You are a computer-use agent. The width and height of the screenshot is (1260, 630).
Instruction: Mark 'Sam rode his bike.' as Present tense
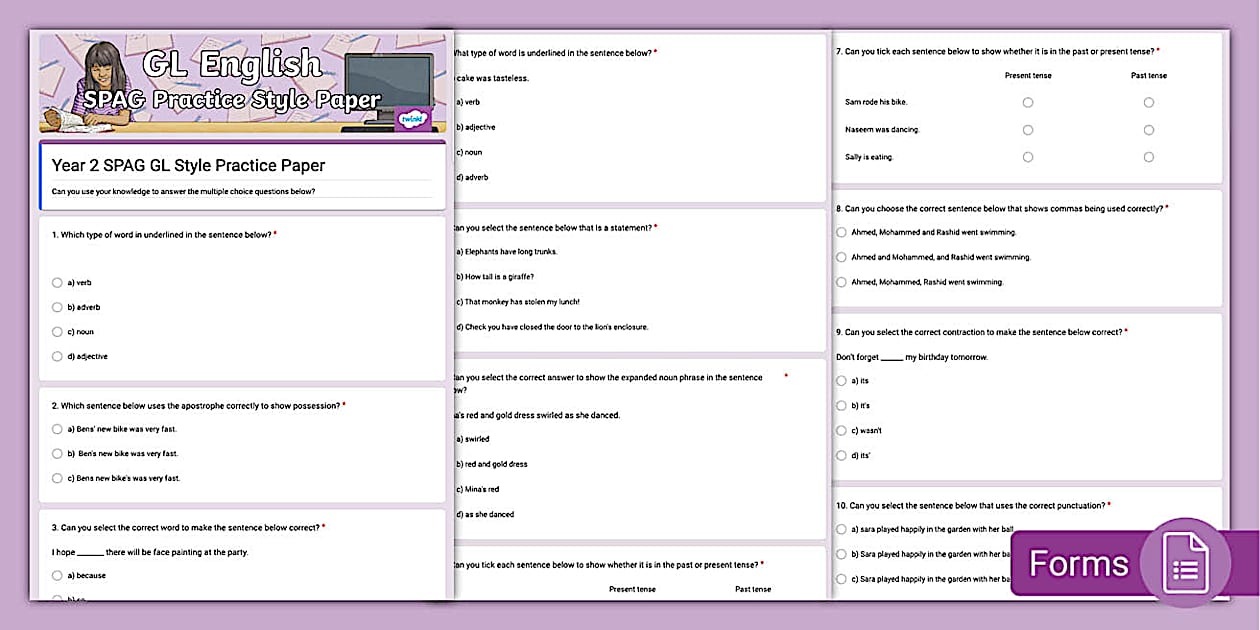click(1028, 101)
